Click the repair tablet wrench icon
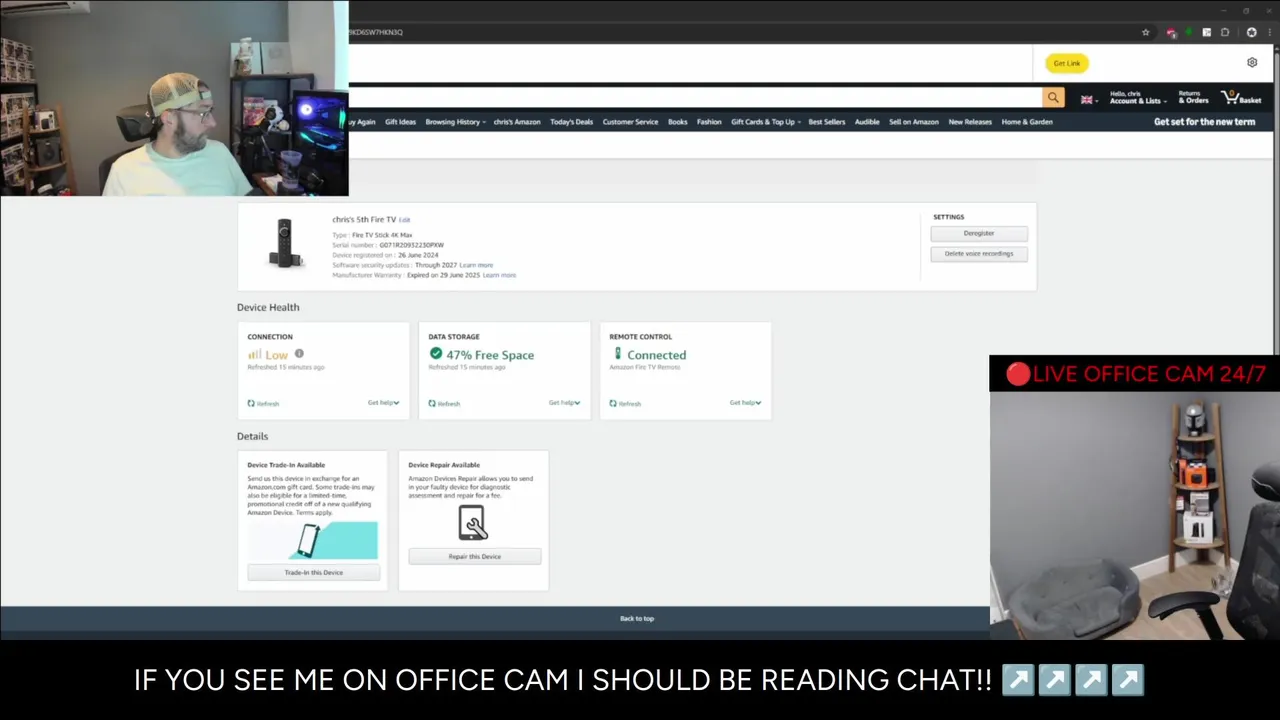This screenshot has width=1280, height=720. (x=472, y=523)
